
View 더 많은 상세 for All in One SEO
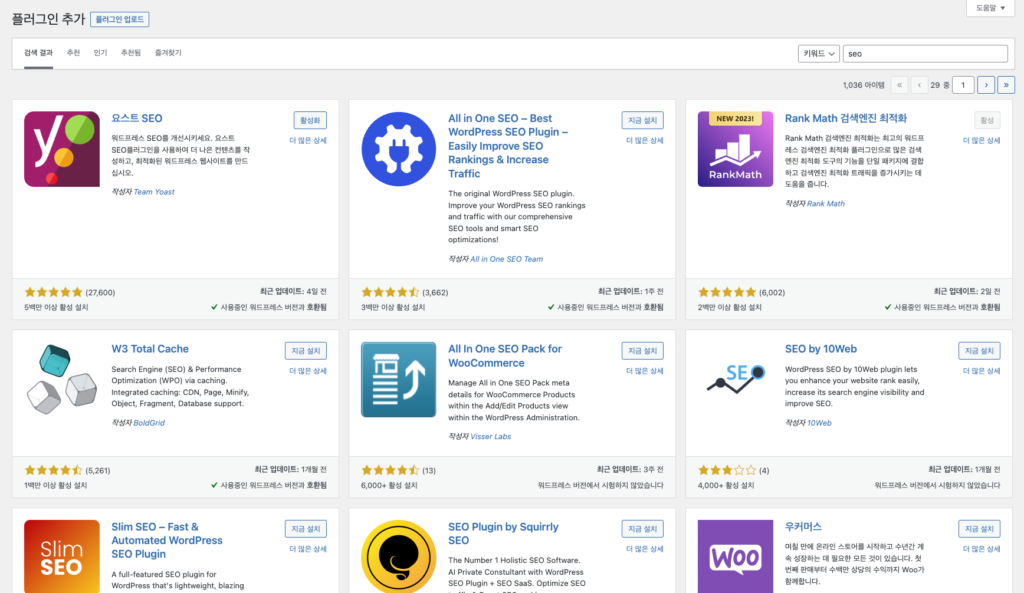click(x=645, y=140)
